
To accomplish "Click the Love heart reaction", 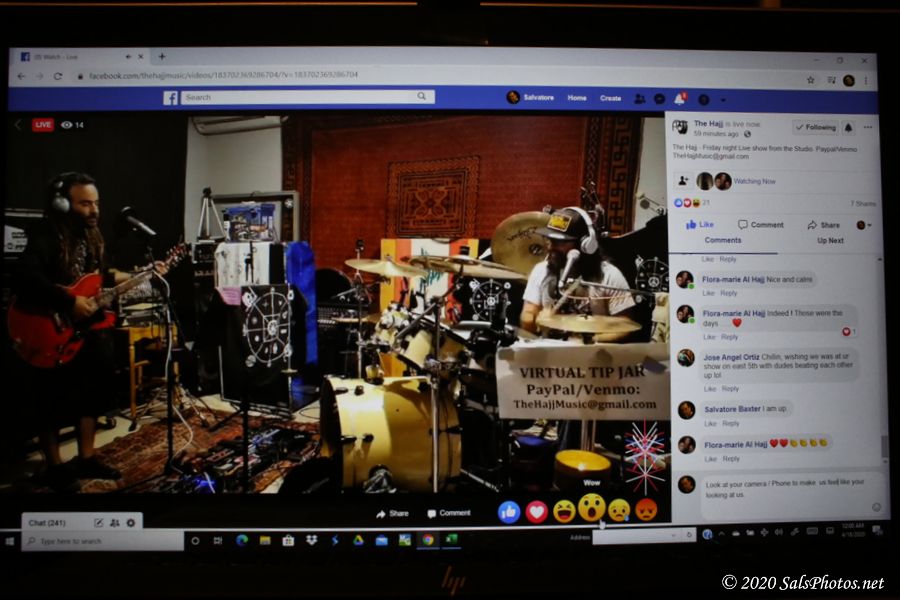I will click(537, 512).
